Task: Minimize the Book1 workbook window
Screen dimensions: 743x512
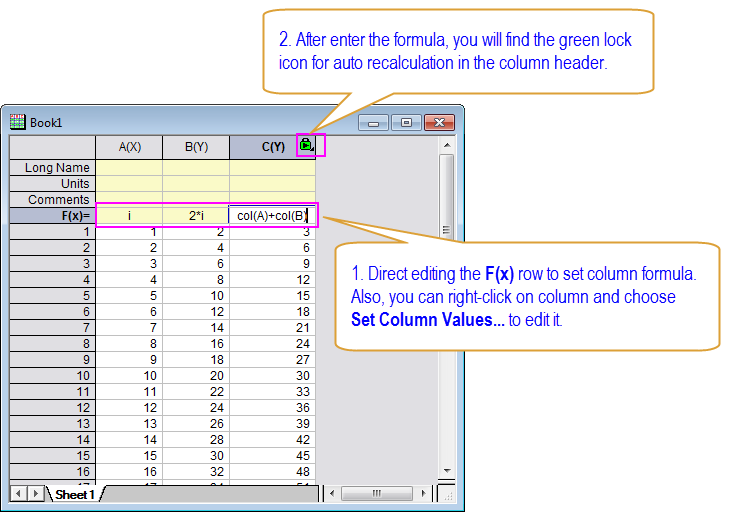Action: [375, 122]
